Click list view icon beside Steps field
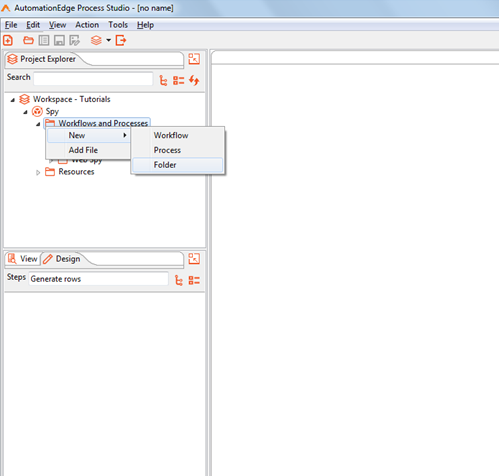 click(194, 280)
